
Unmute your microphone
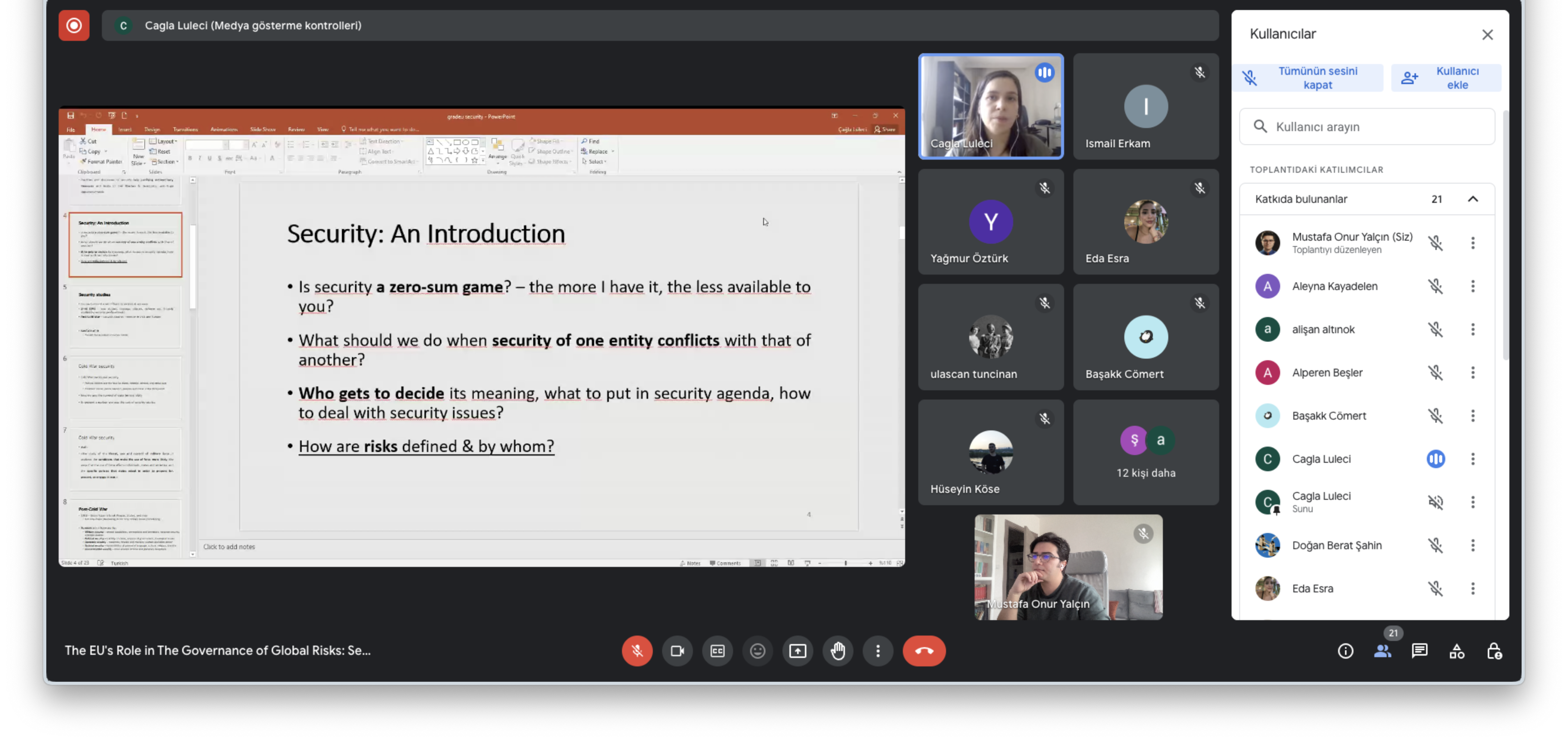pos(637,651)
